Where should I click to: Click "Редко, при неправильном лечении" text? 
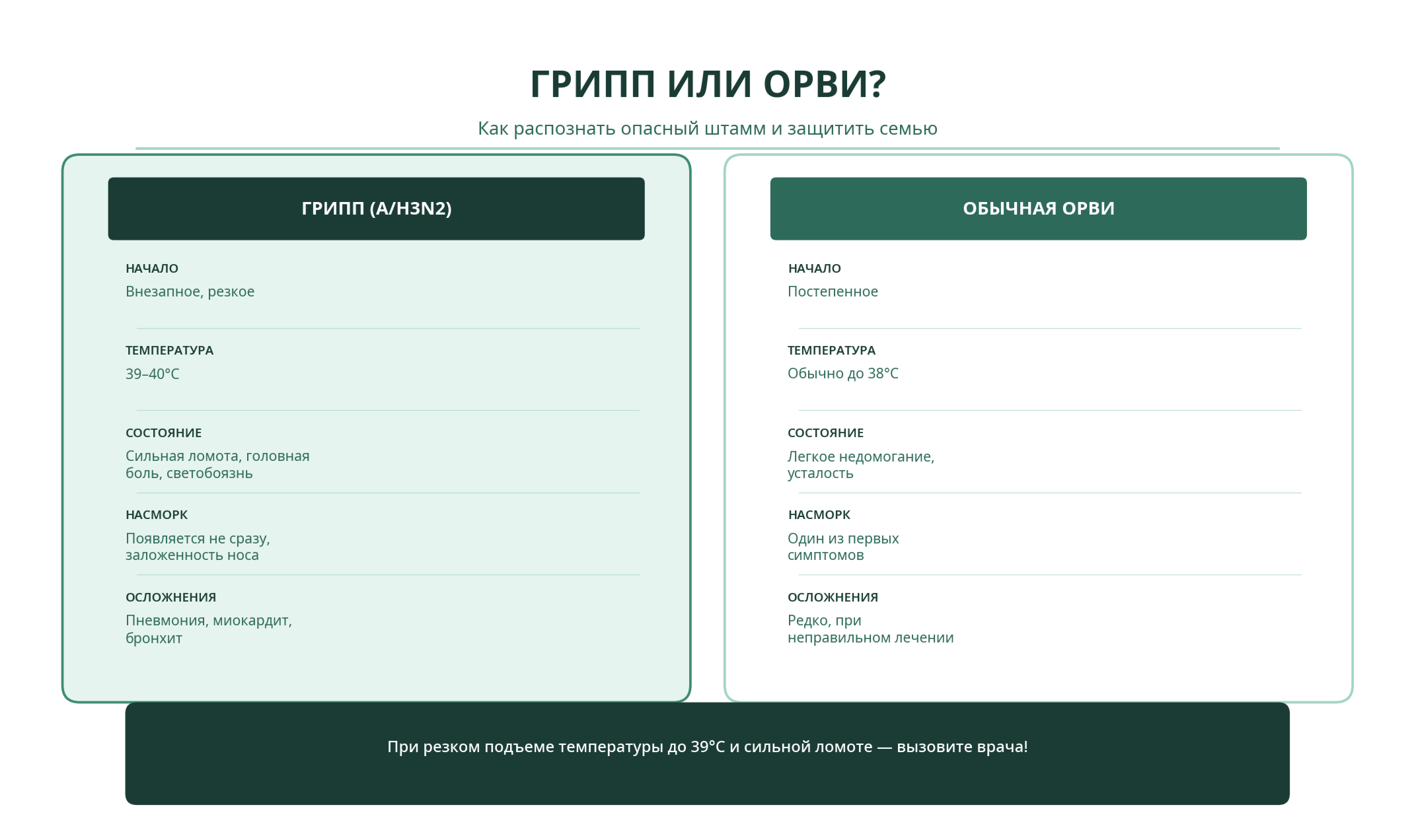click(870, 629)
